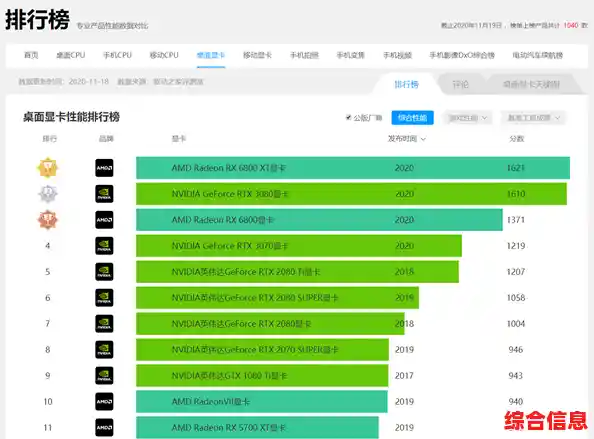The image size is (594, 439).
Task: Switch to the 桌面显卡天梯图 sub-tab
Action: 531,84
